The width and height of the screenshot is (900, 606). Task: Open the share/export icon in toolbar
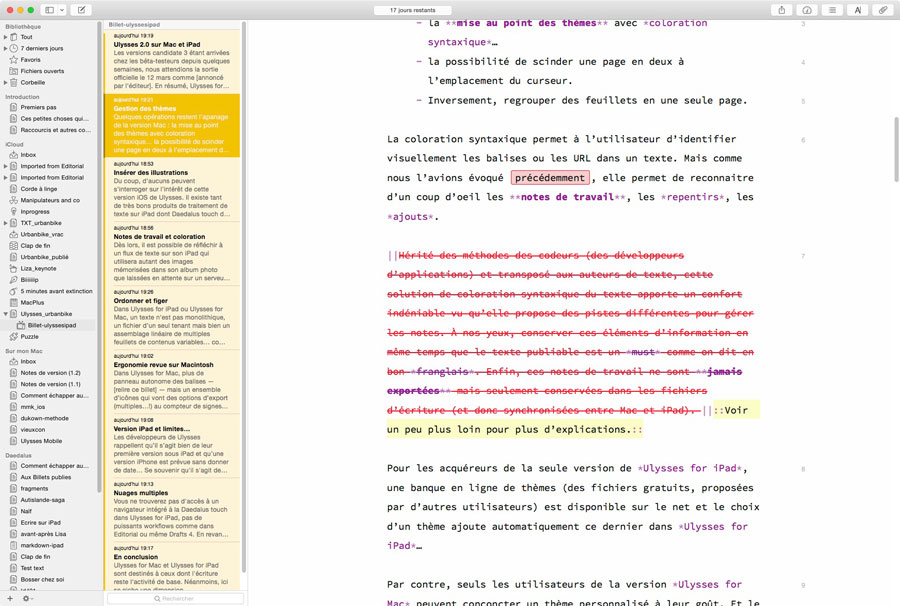point(781,10)
